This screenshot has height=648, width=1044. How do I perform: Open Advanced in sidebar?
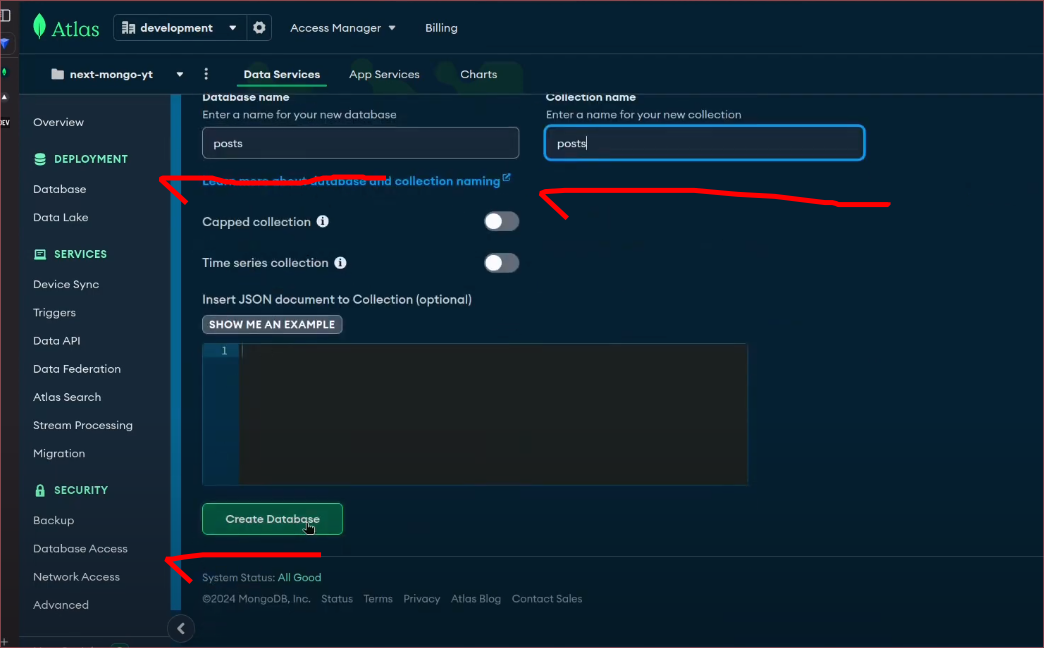(61, 605)
